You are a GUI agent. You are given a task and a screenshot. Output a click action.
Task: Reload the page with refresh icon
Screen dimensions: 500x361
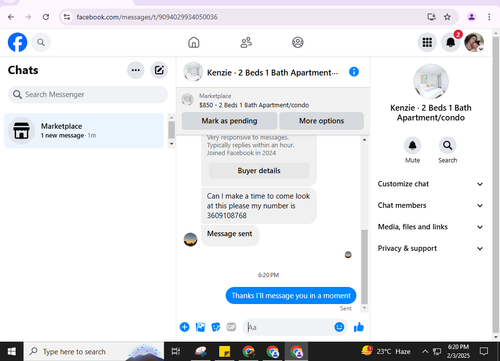point(46,17)
